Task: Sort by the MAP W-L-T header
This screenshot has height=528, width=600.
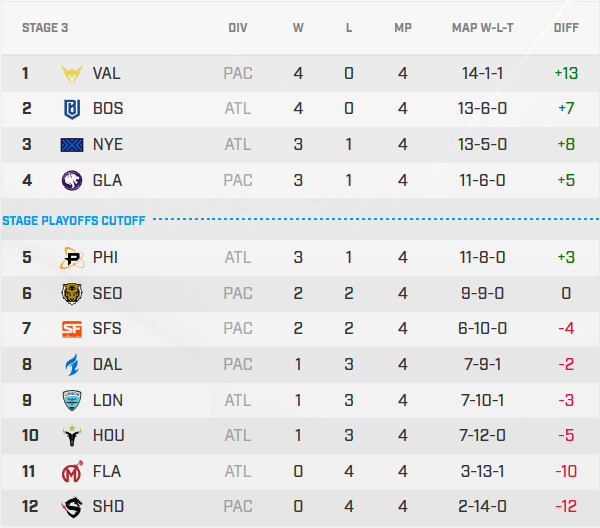Action: pos(485,28)
